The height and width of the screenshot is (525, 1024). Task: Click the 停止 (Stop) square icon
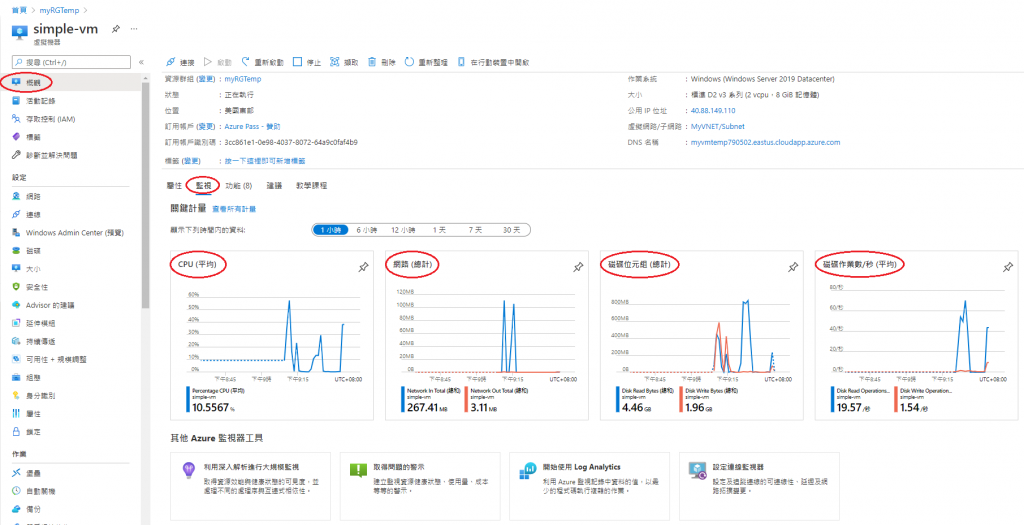tap(297, 62)
